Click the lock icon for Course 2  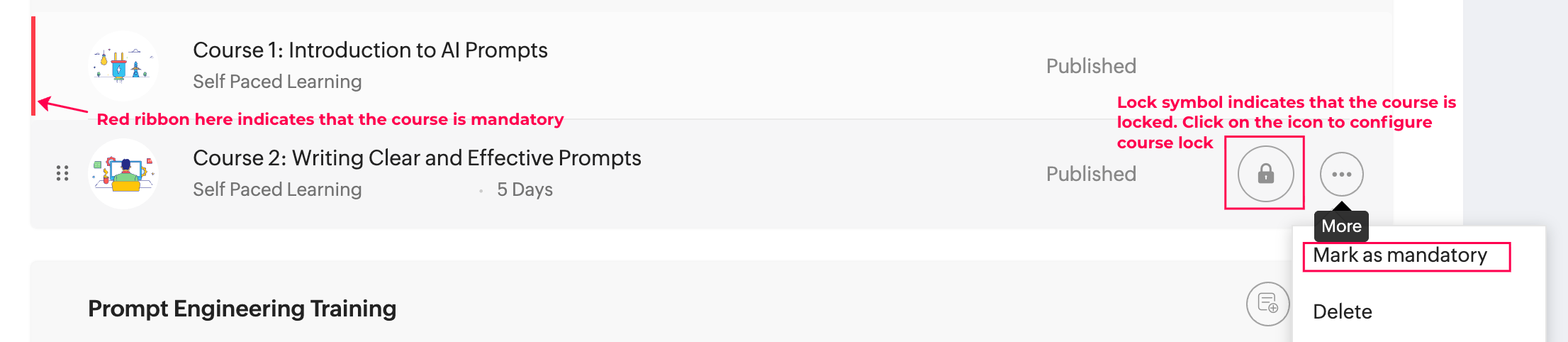click(1265, 174)
